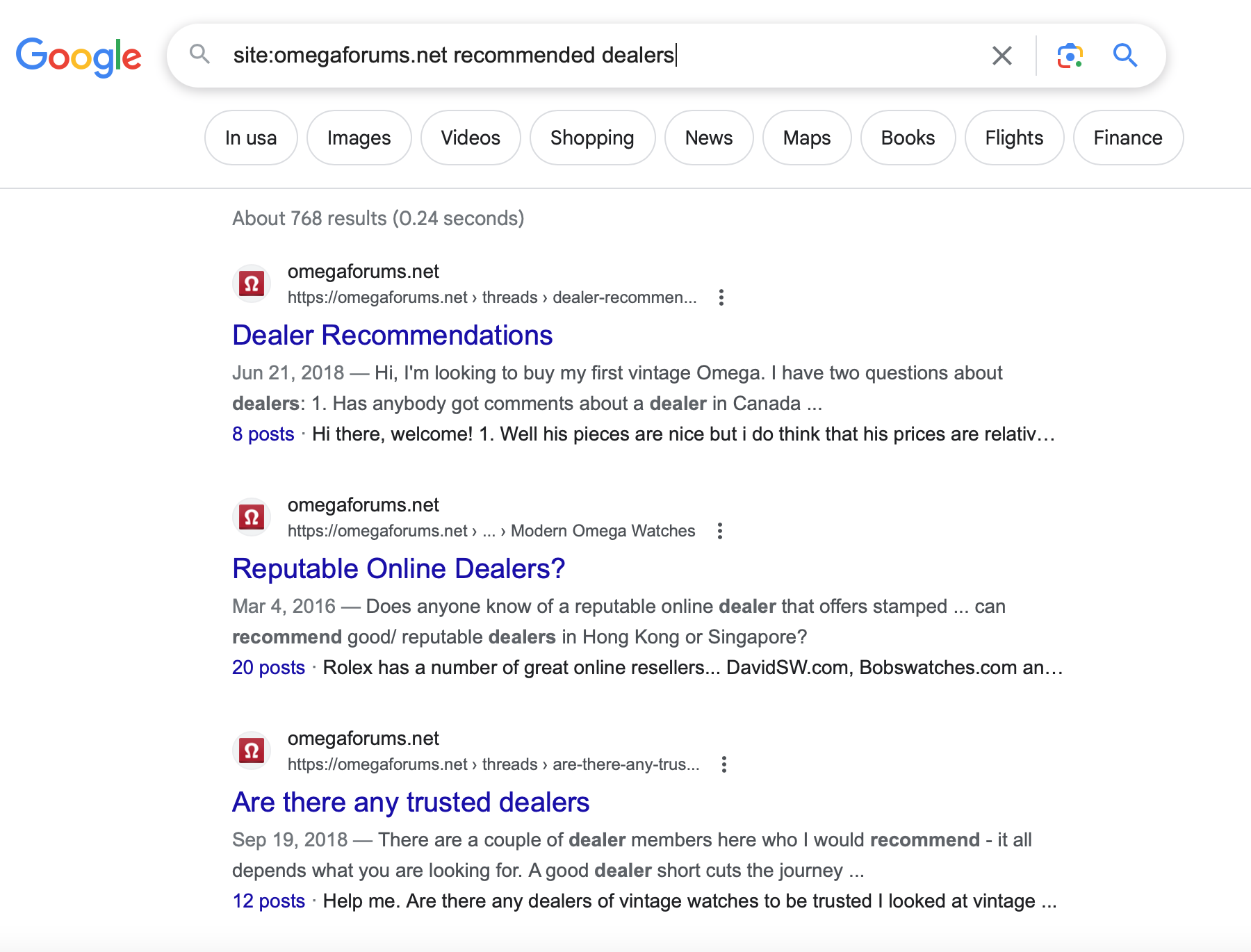Click the Omega favicon of Dealer Recommendations result
Screen dimensions: 1251x952
pos(252,284)
